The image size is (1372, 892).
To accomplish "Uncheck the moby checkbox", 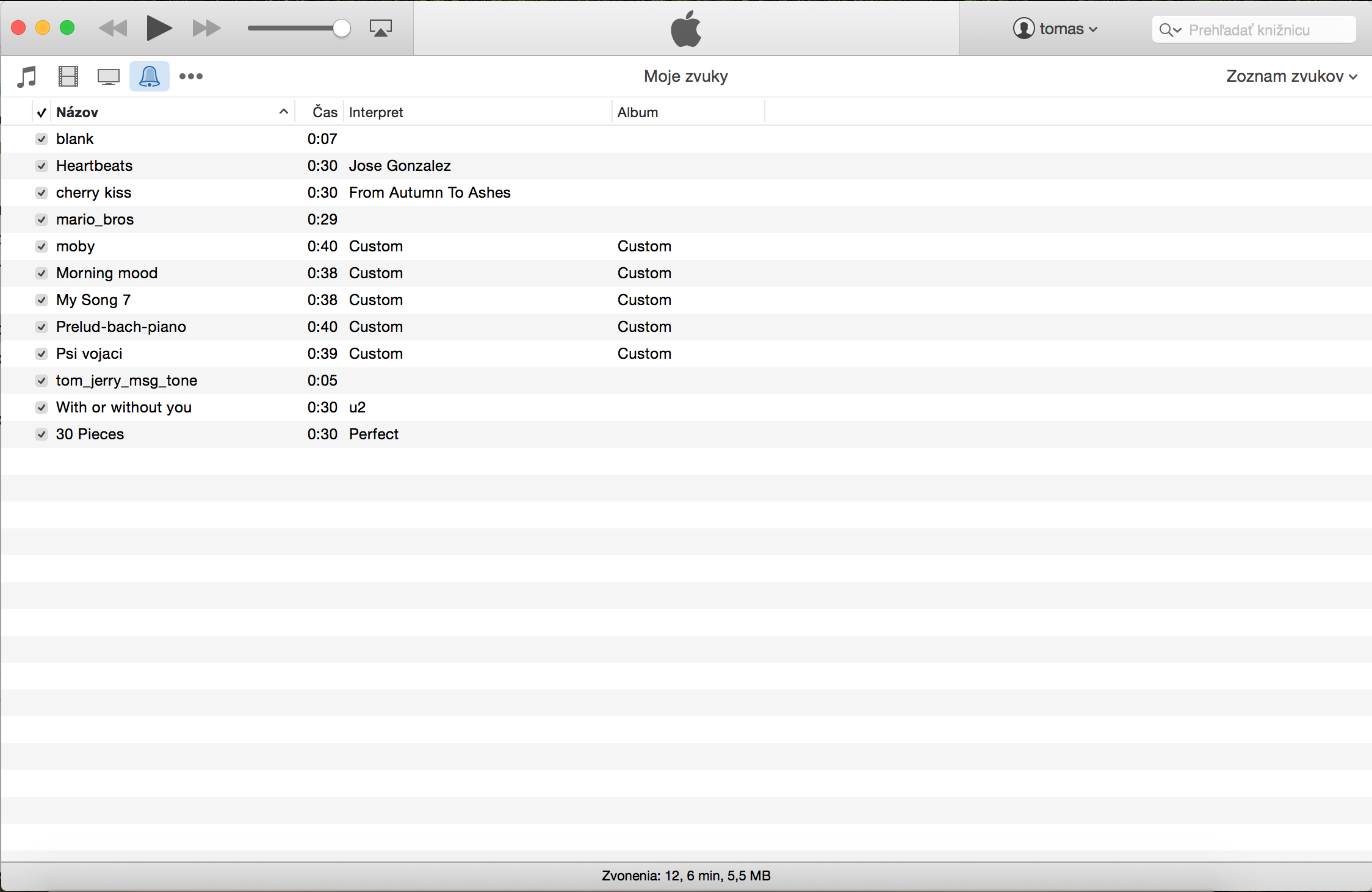I will 42,246.
